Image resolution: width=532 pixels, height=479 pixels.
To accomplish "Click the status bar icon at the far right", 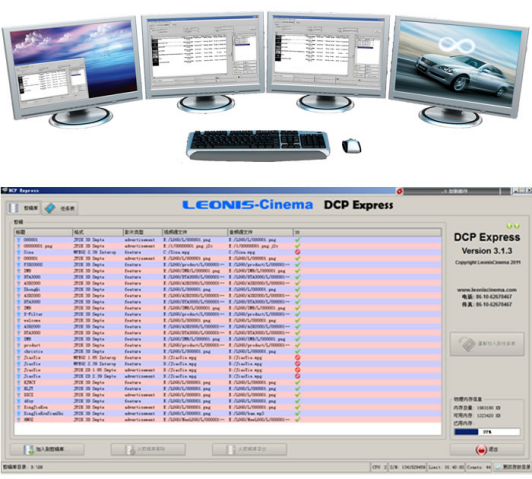I will 498,467.
